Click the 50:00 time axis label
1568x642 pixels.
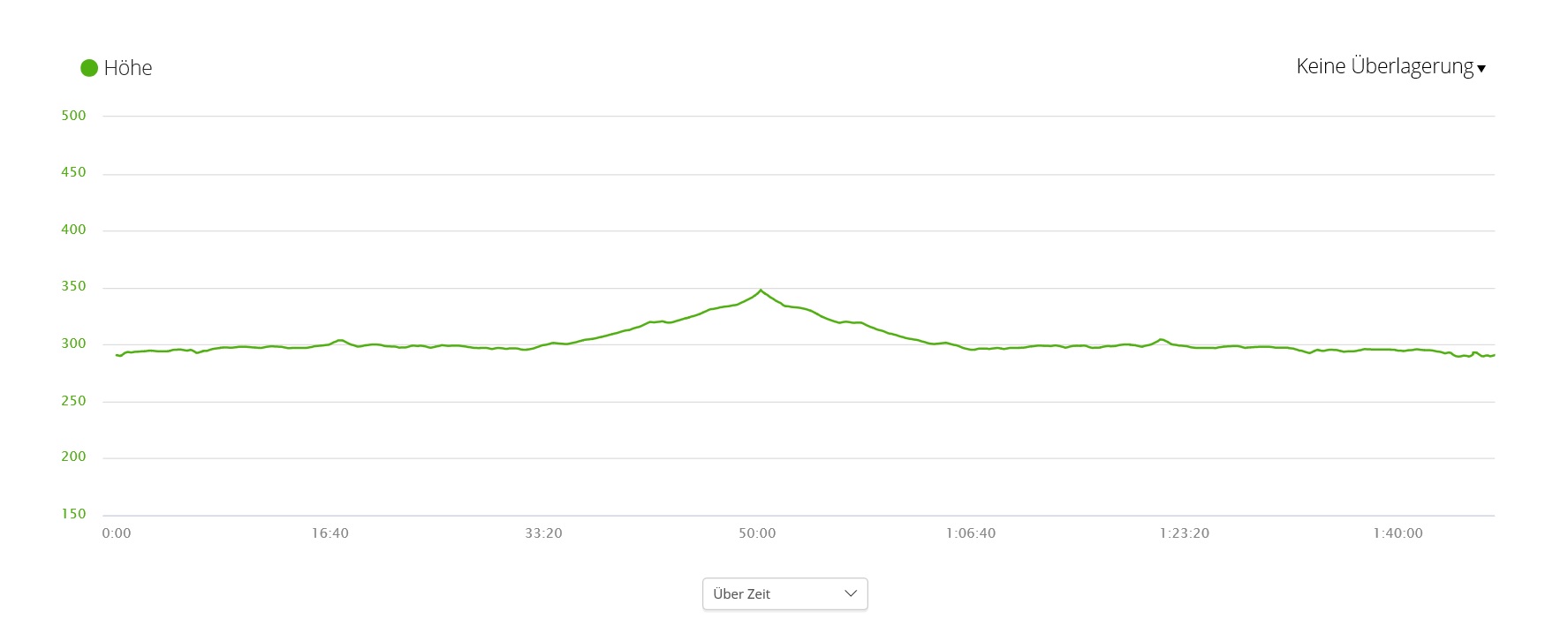click(757, 533)
